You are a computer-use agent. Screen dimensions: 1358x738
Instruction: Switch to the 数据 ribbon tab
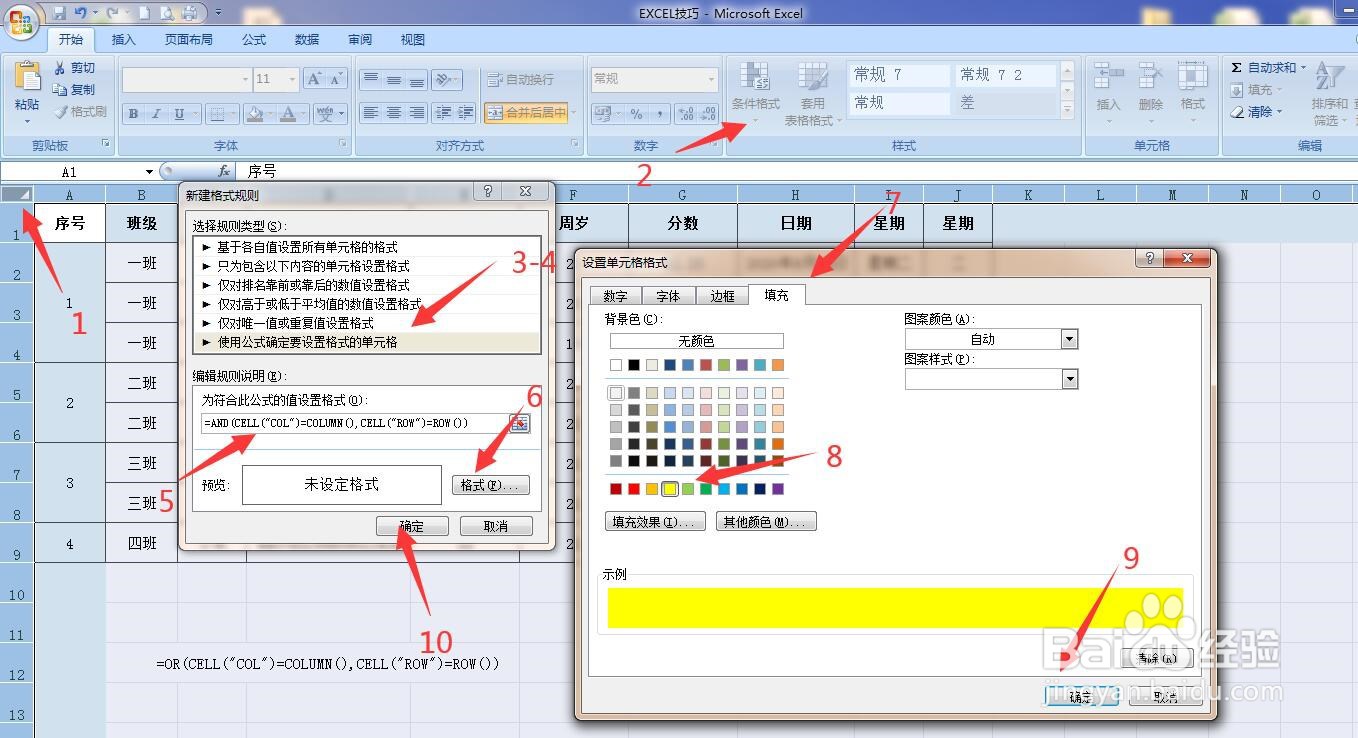pyautogui.click(x=307, y=40)
